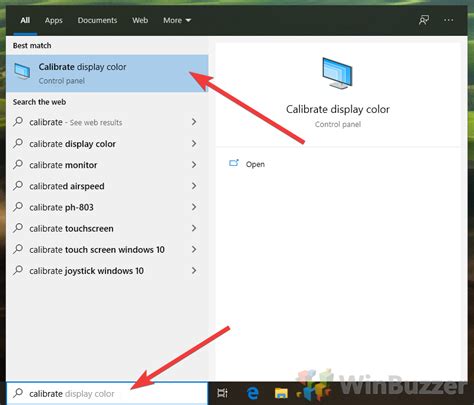Open the three-dot options menu
Screen dimensions: 474x405
448,20
